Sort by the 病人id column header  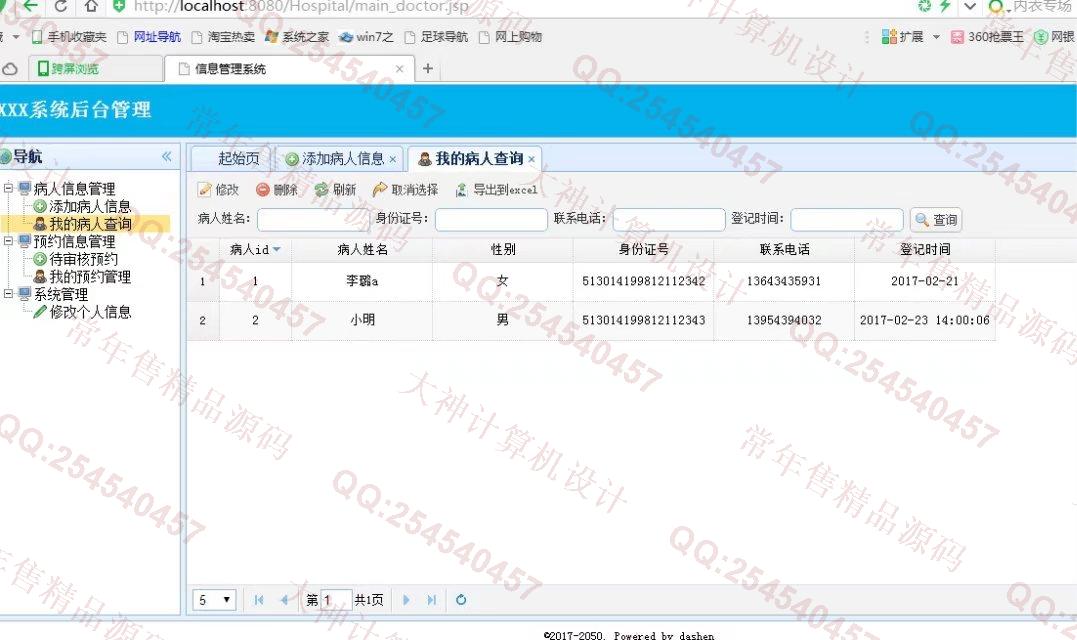click(255, 249)
